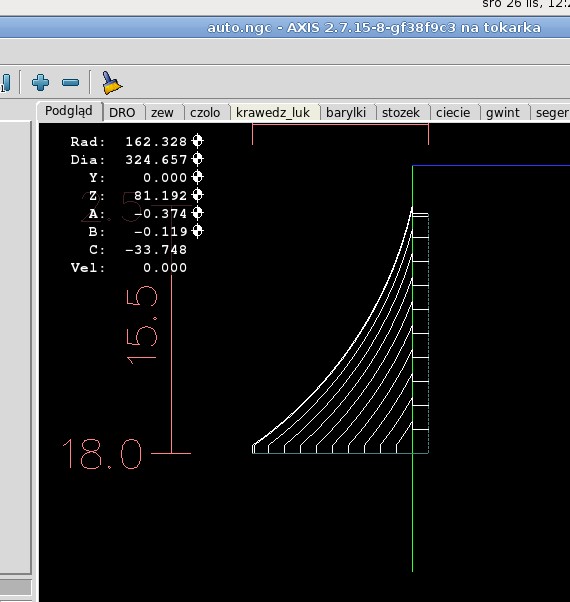Switch to the krawedz_luk tab

(x=273, y=112)
